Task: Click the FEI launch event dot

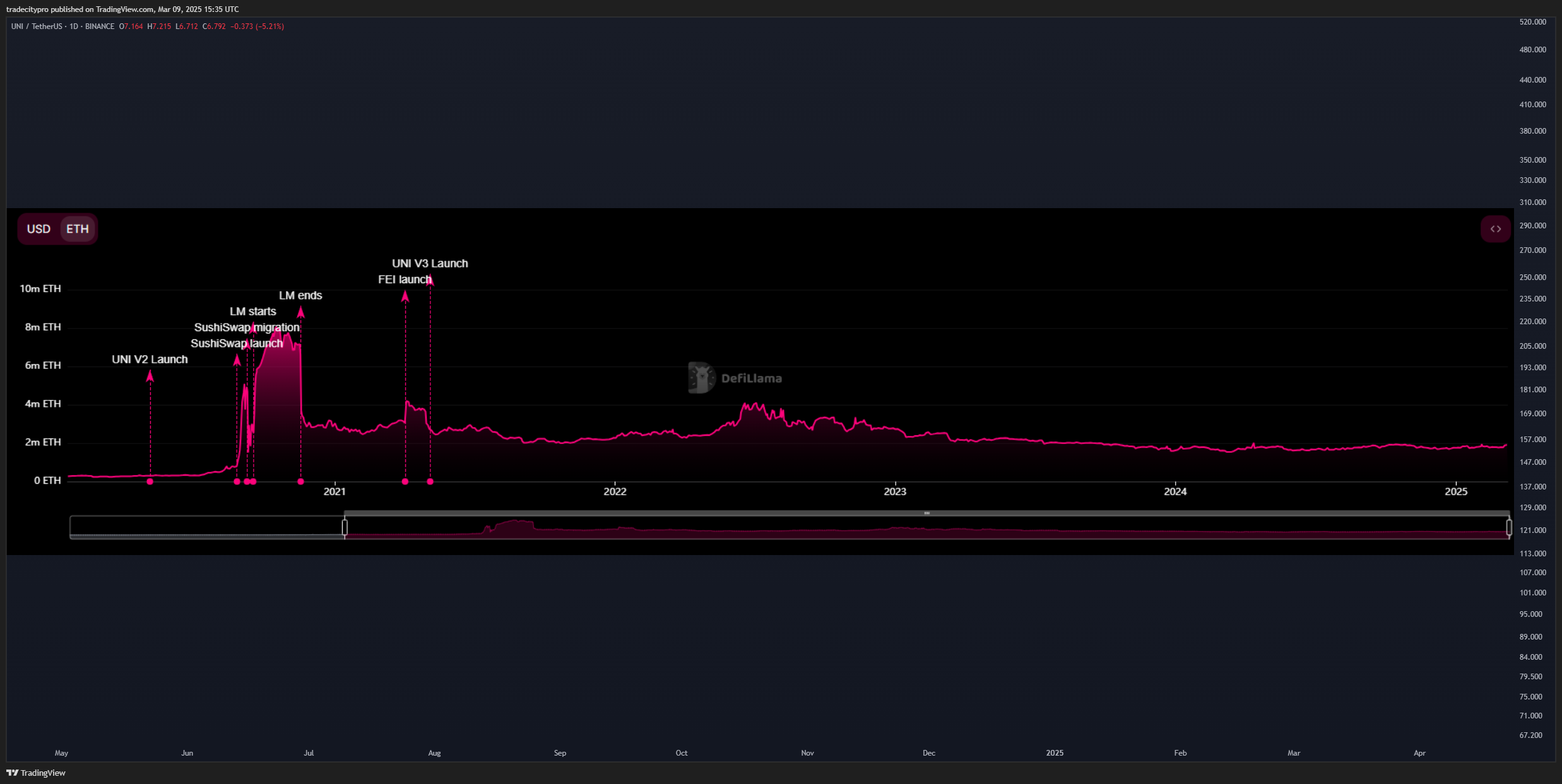Action: point(405,482)
